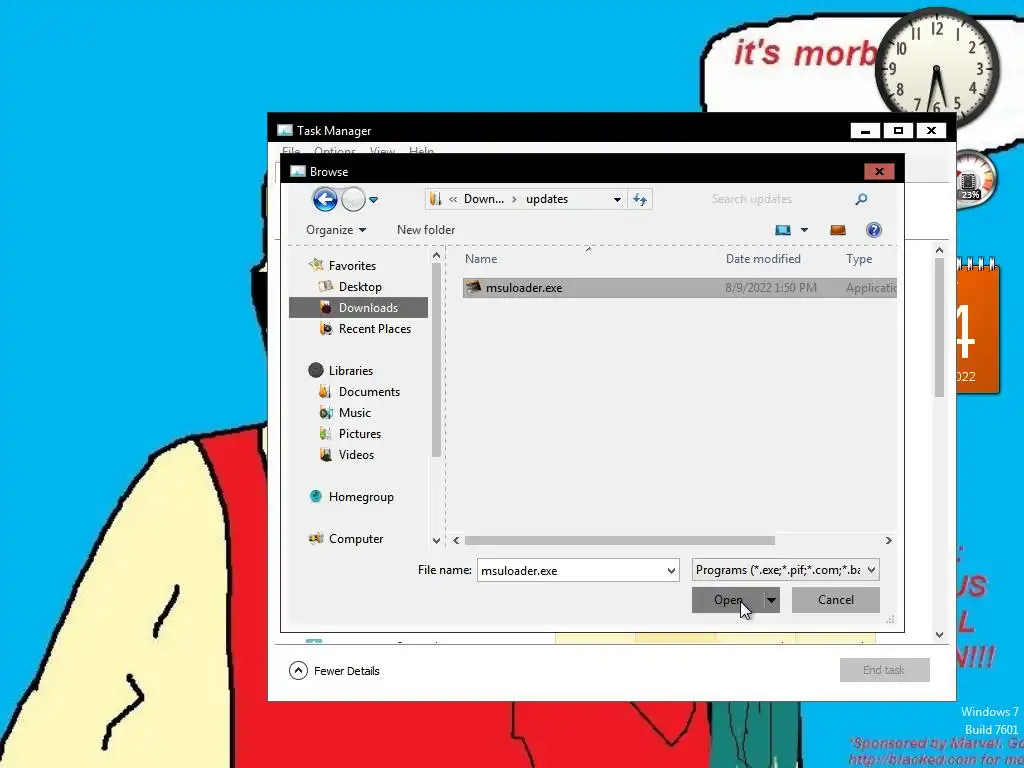The height and width of the screenshot is (768, 1024).
Task: Click the Libraries icon
Action: 316,370
